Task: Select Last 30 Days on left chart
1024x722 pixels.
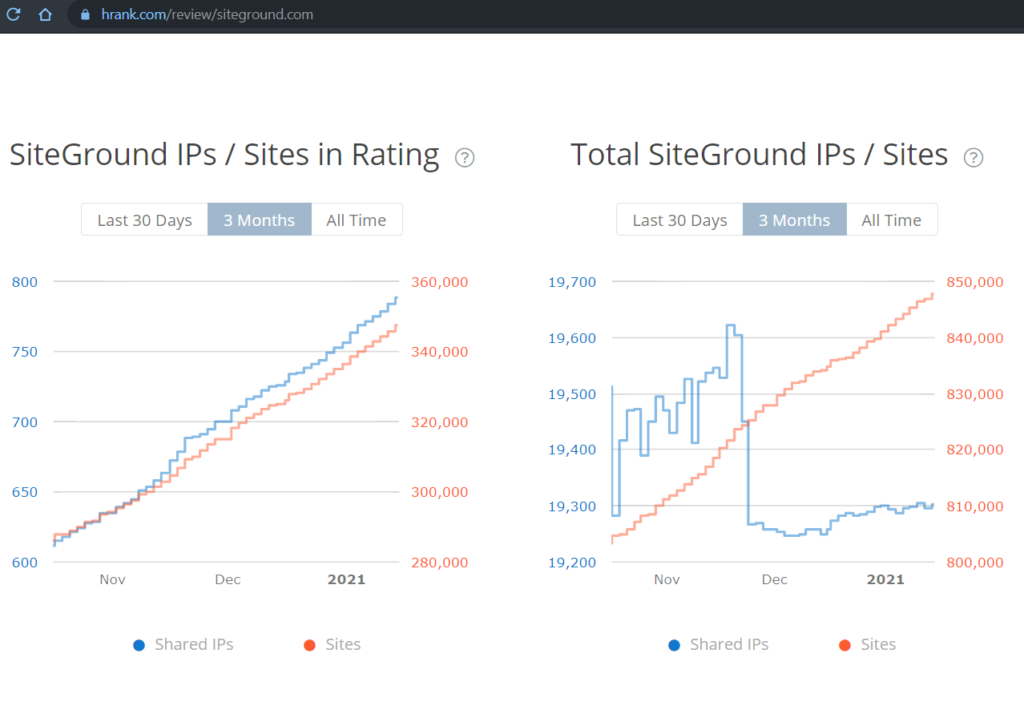Action: (144, 220)
